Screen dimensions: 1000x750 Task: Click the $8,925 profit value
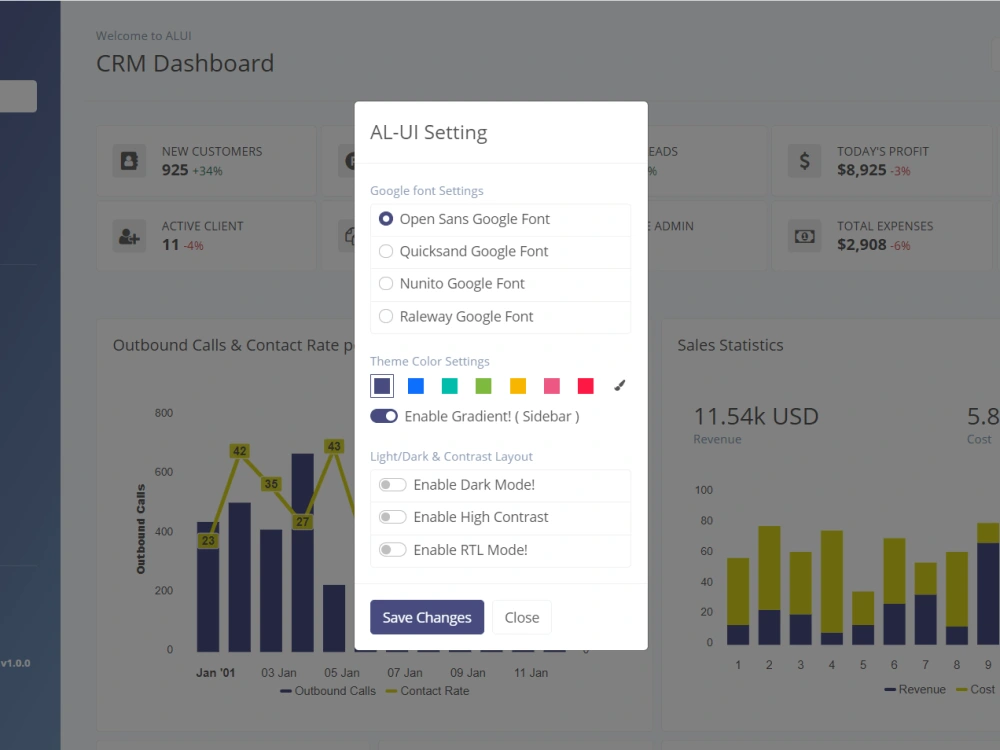[862, 170]
